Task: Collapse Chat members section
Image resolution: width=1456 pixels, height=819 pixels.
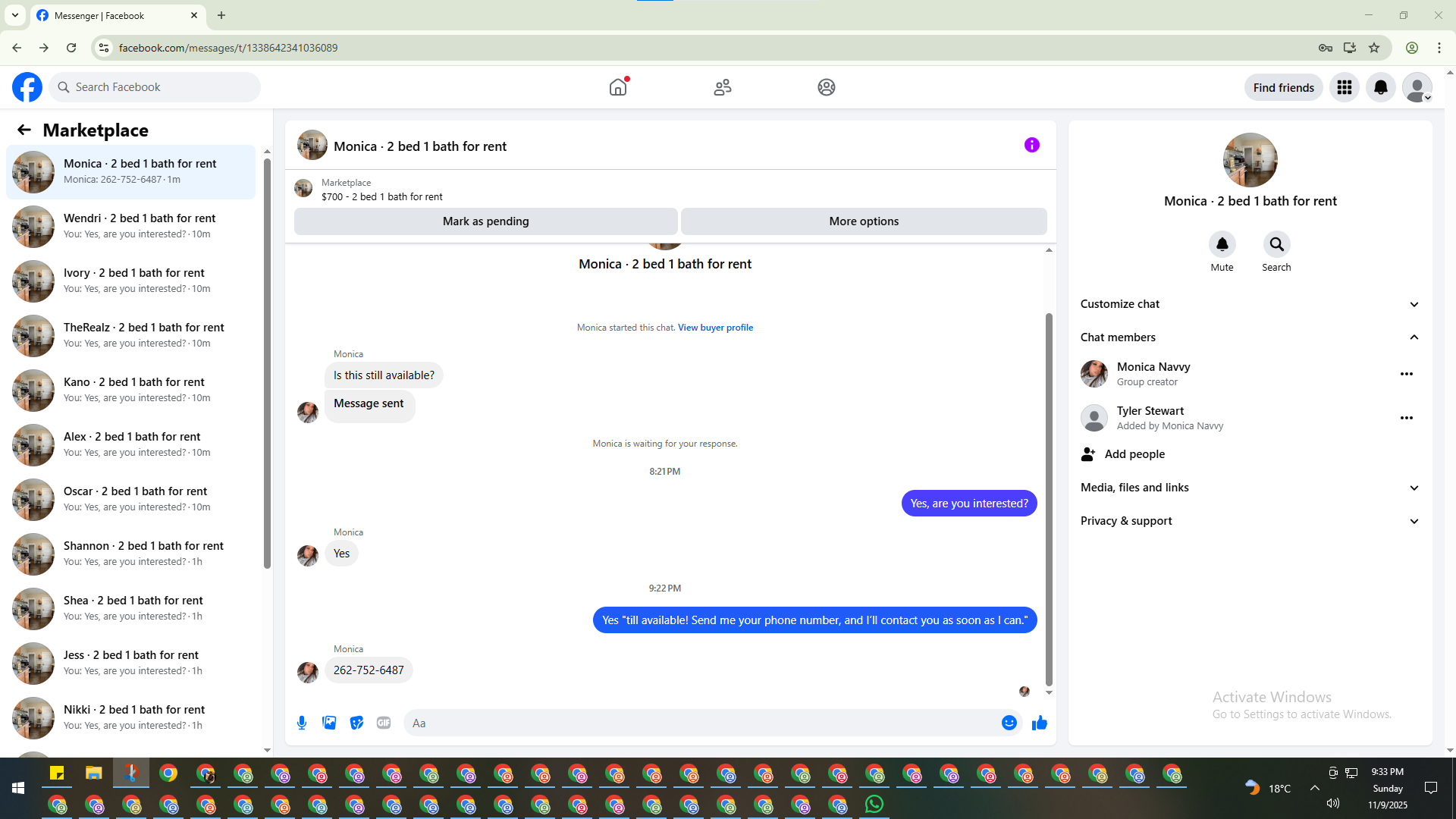Action: 1250,337
